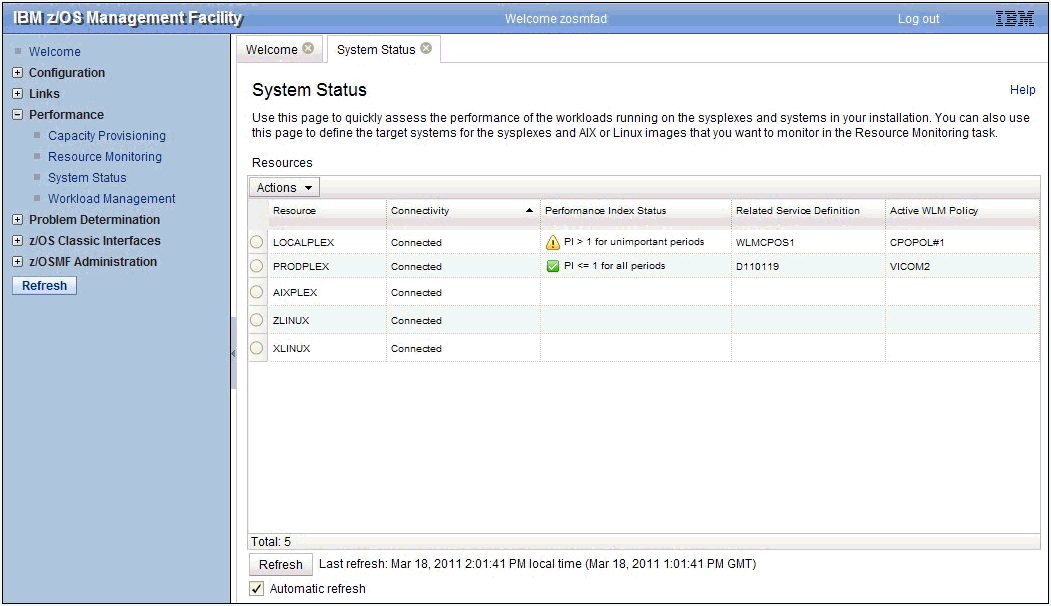Open the Actions dropdown menu

coord(283,187)
